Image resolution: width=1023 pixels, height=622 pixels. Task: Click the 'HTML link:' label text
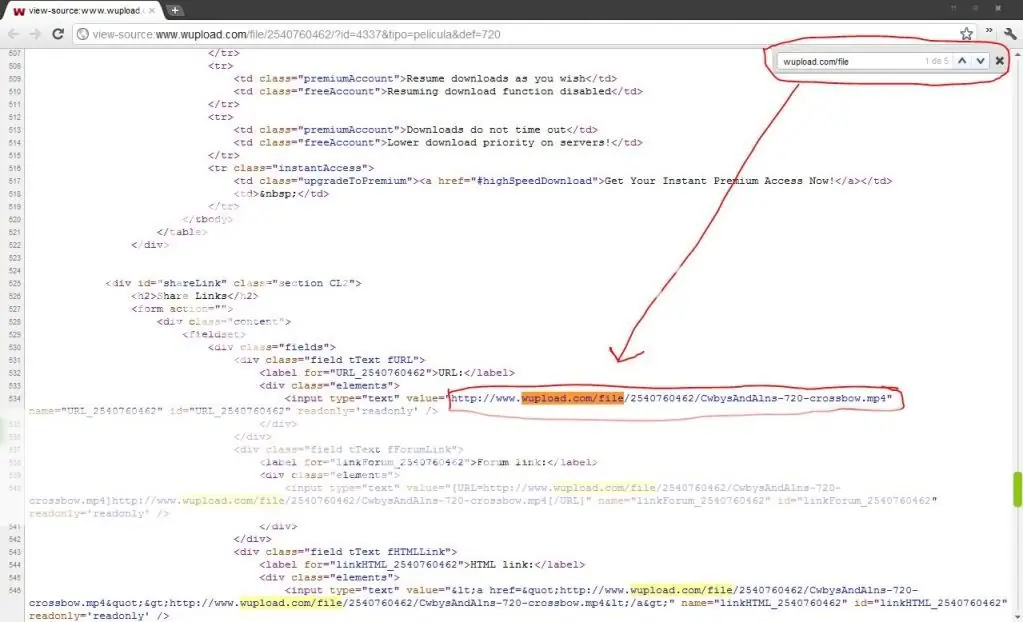point(502,565)
